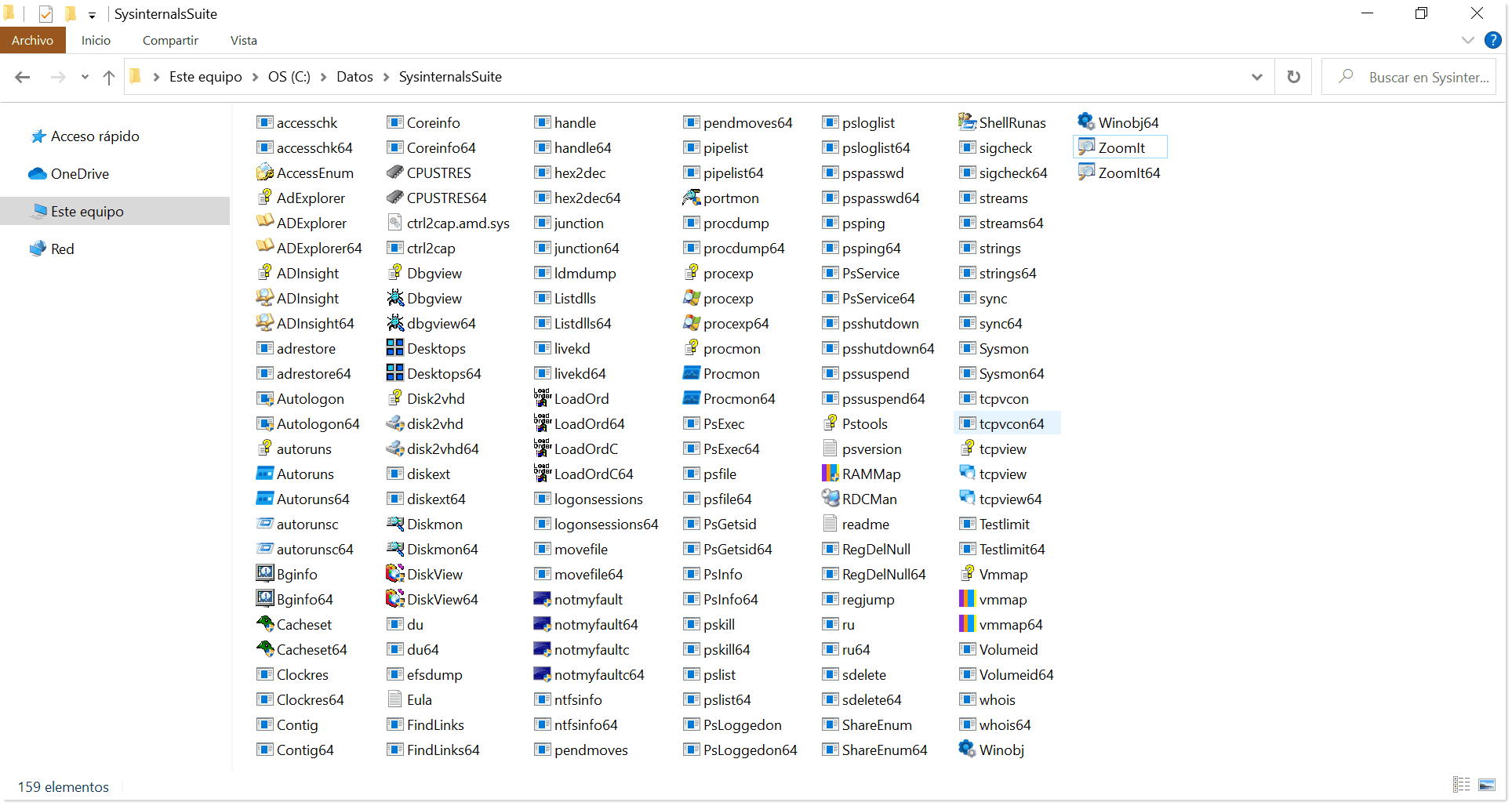Select the disk2vhd64 drive icon
The width and height of the screenshot is (1512, 806).
395,448
